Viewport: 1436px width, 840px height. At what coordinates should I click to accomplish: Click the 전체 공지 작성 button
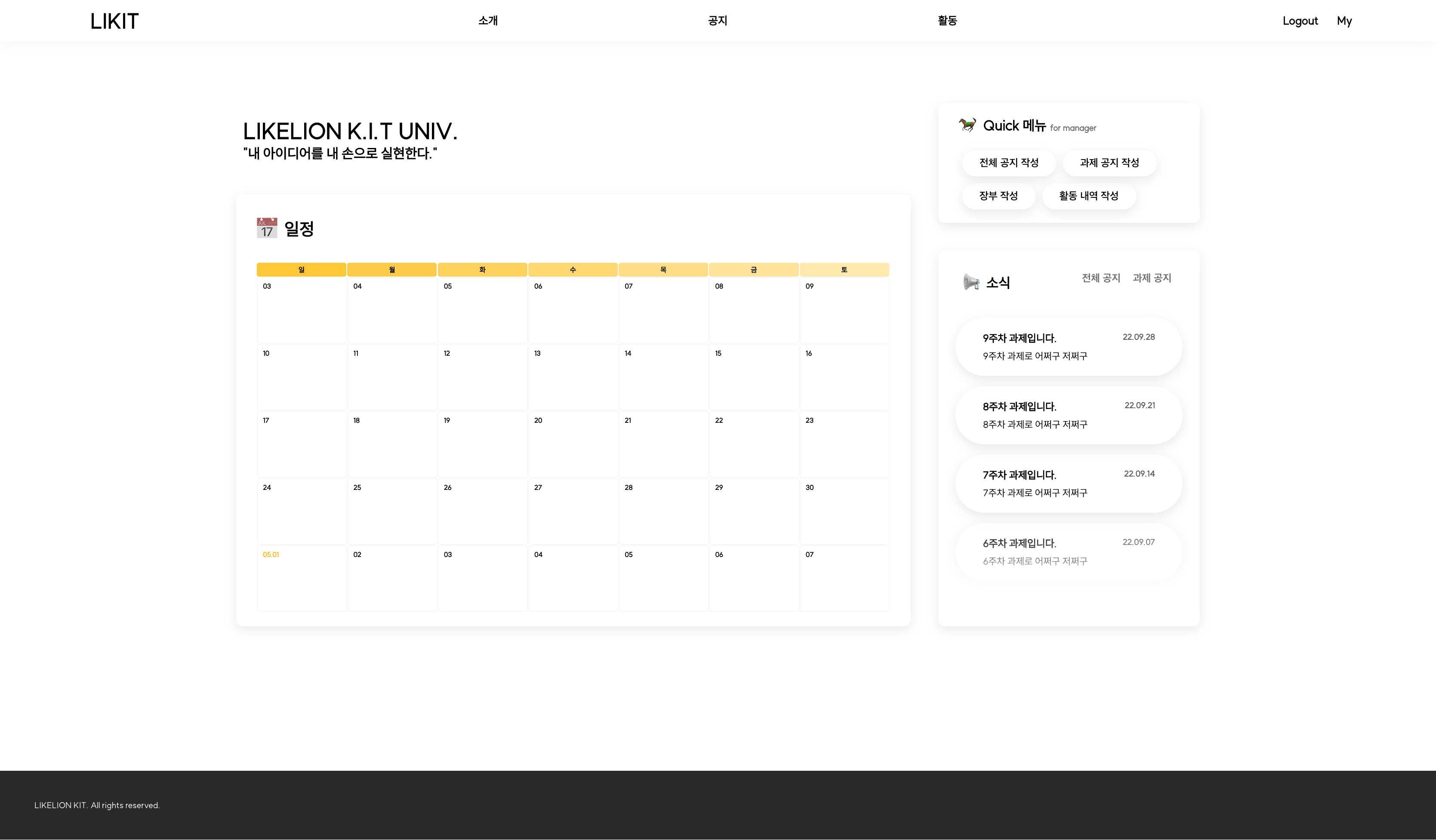1009,163
